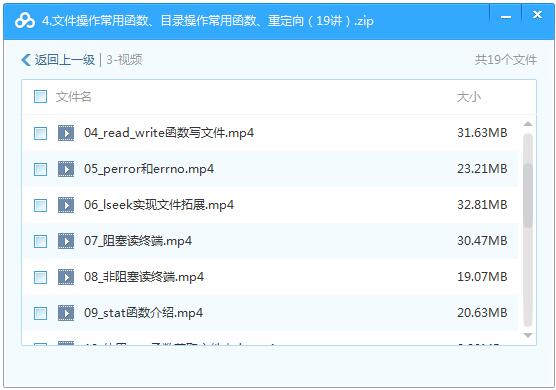Minimize the zip preview window

coord(506,17)
